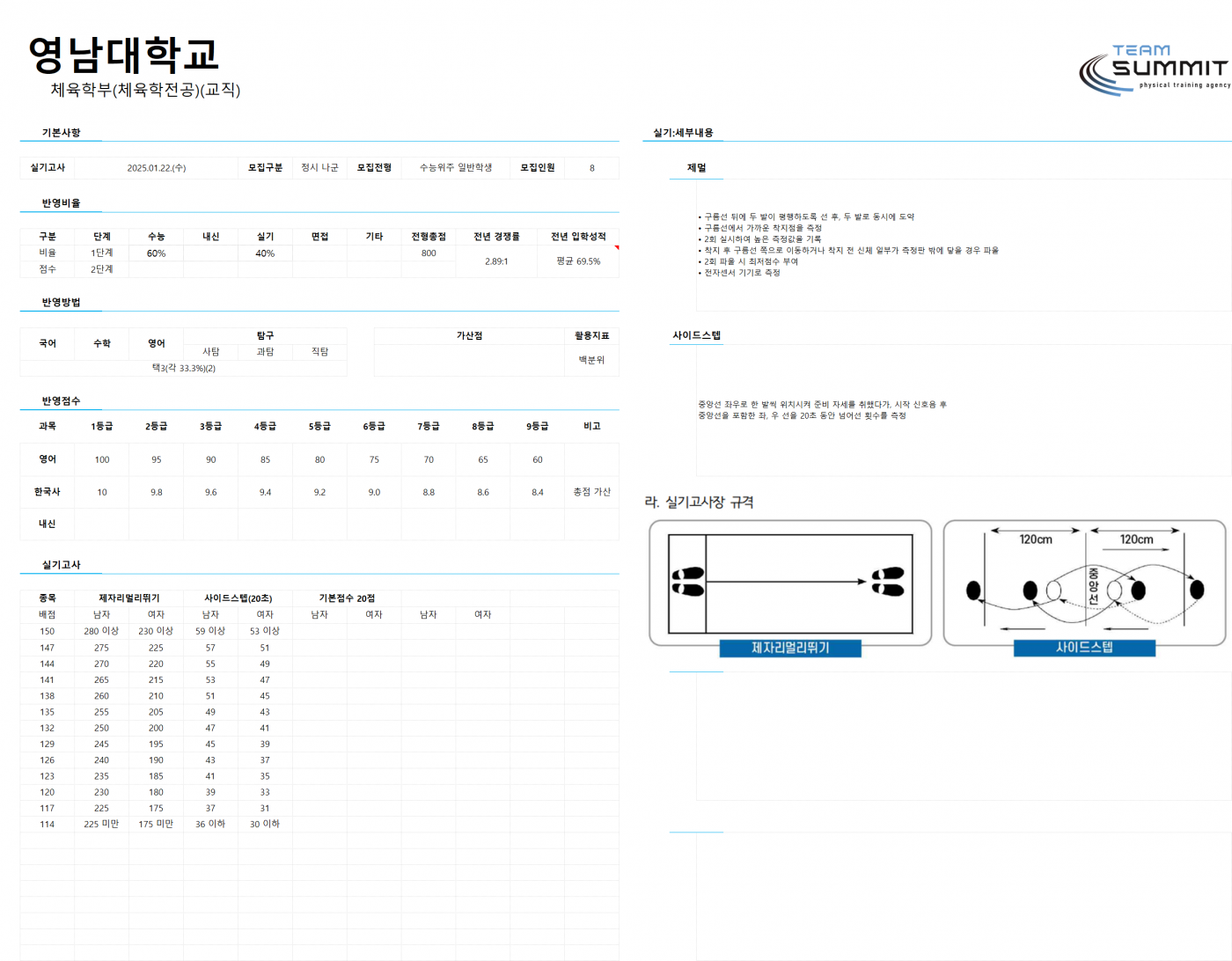This screenshot has width=1232, height=961.
Task: Click the 전형총점 value 800
Action: coord(429,253)
